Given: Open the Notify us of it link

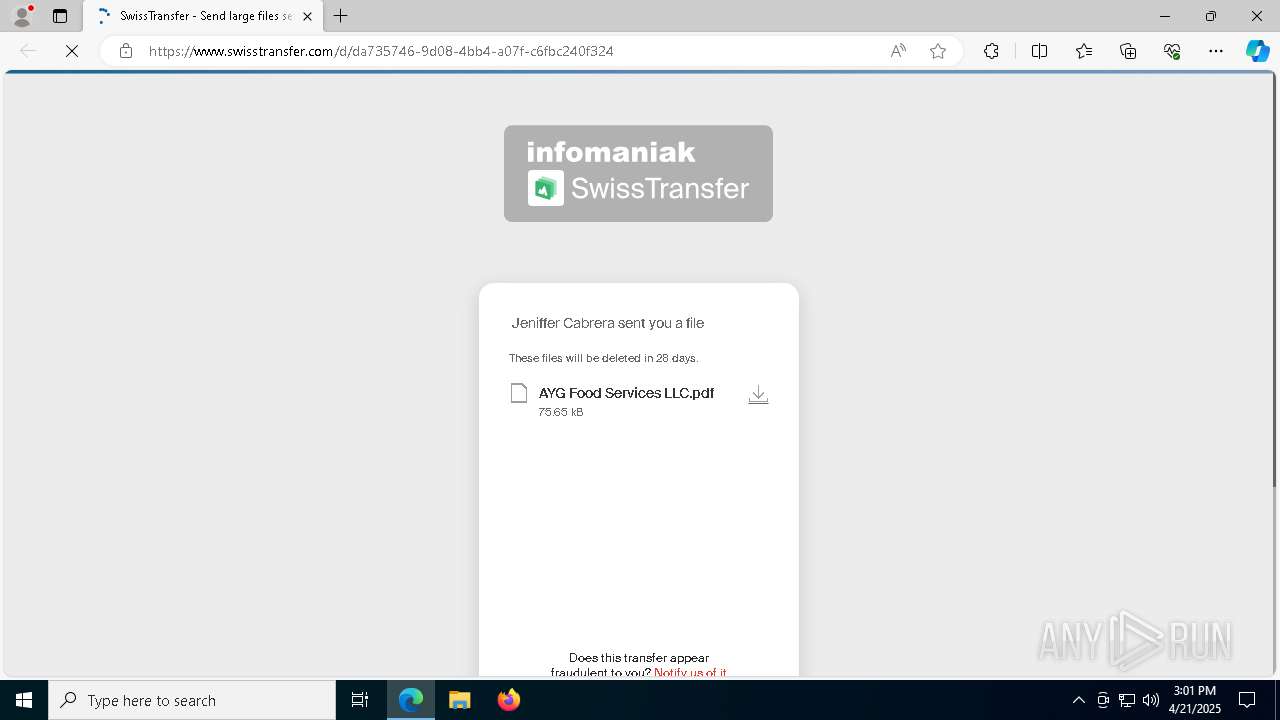Looking at the screenshot, I should point(690,672).
